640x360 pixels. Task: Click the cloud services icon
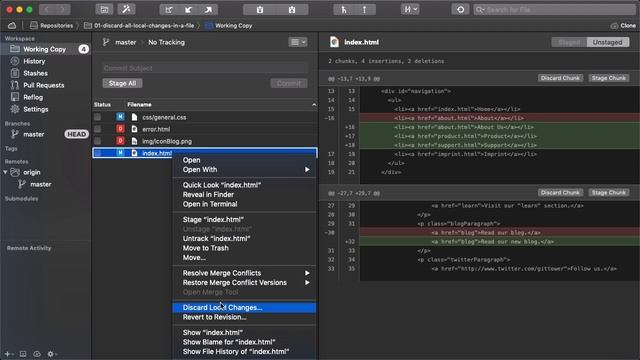pyautogui.click(x=12, y=25)
